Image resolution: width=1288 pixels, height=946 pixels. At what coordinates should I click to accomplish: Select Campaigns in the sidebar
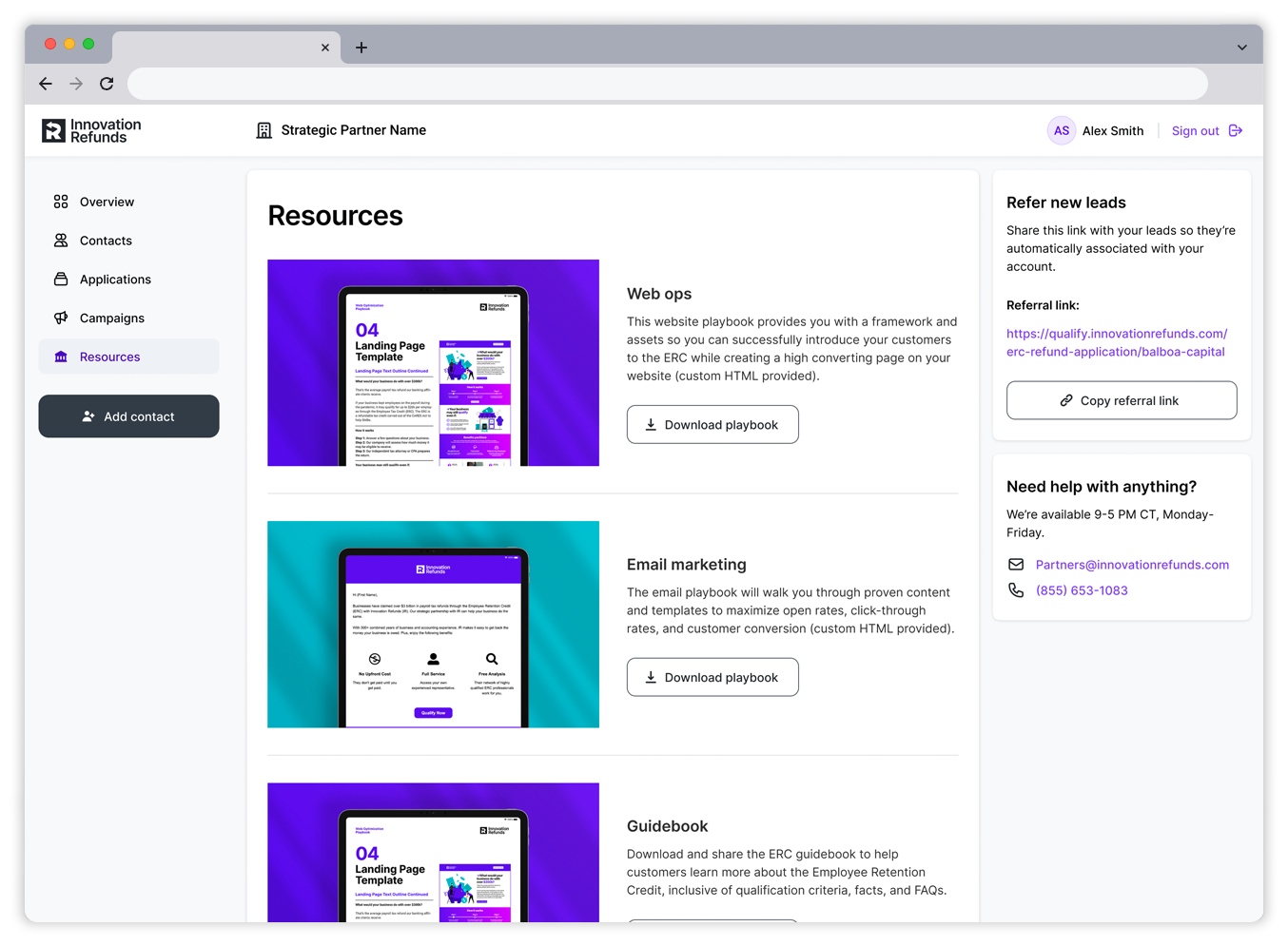click(112, 319)
